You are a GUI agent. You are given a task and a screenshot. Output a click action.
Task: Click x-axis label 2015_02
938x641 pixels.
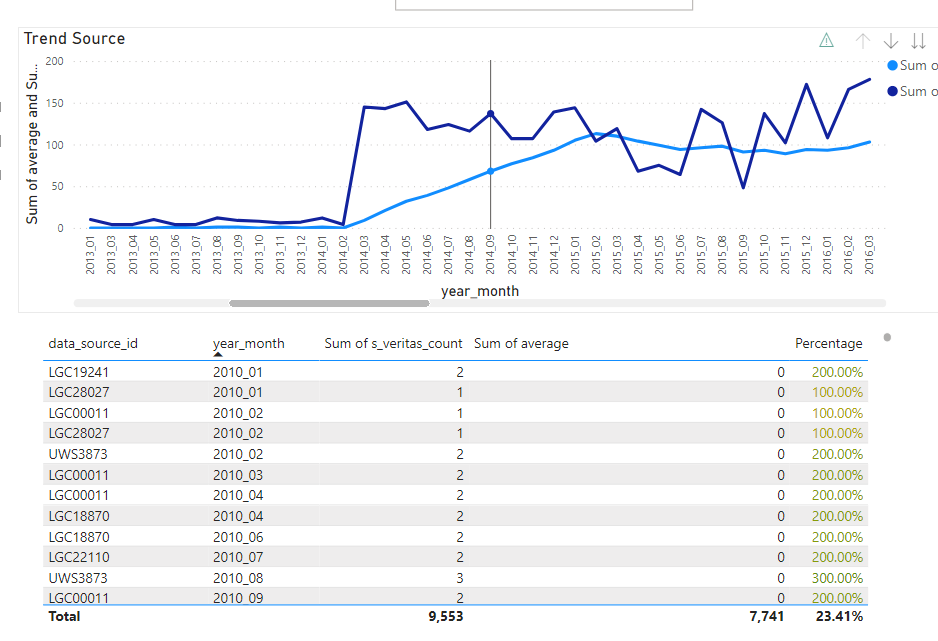(x=596, y=255)
